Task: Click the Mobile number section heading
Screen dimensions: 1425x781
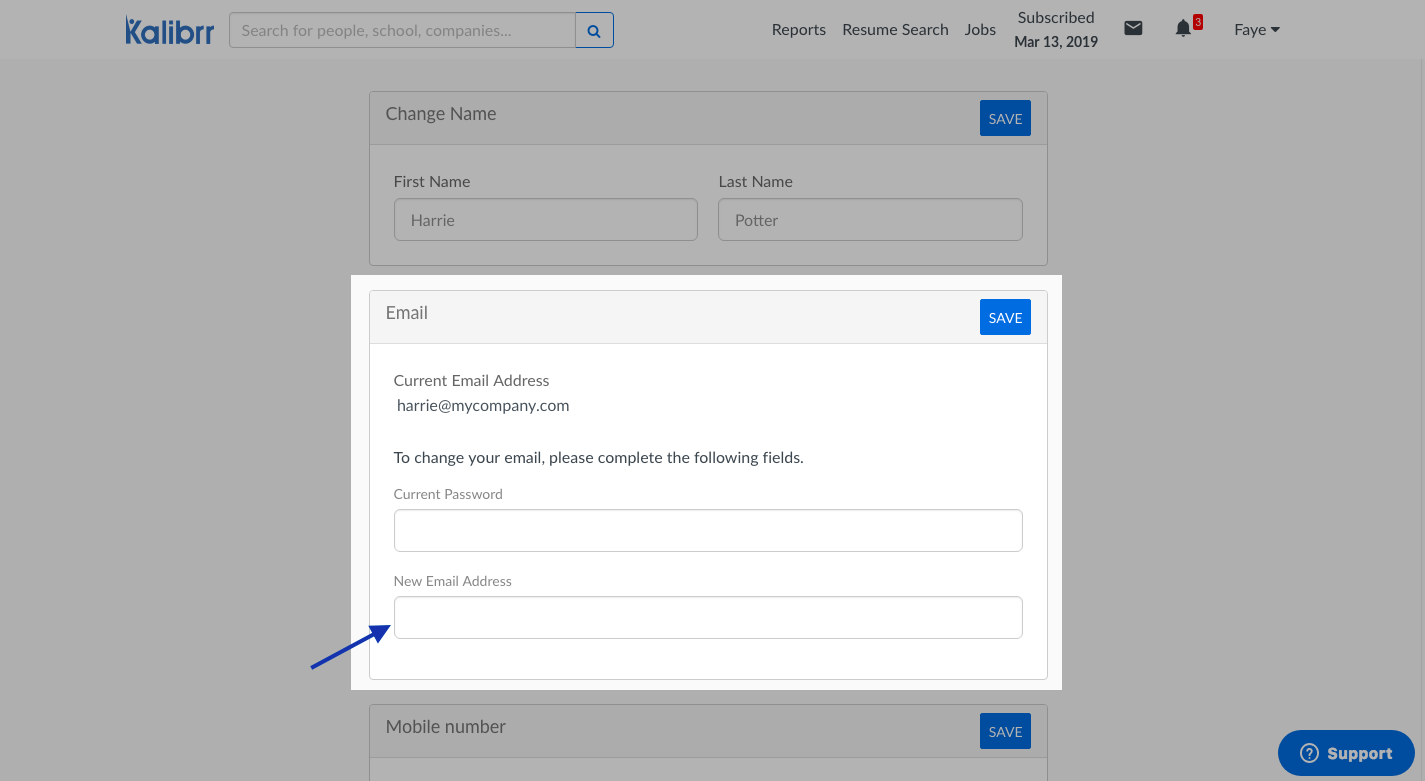Action: point(446,727)
